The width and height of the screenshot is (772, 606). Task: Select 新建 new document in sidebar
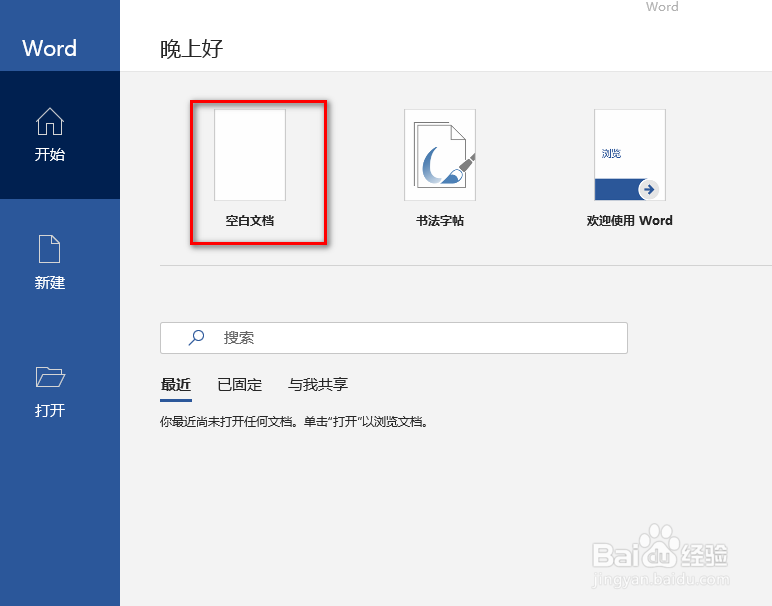tap(50, 262)
